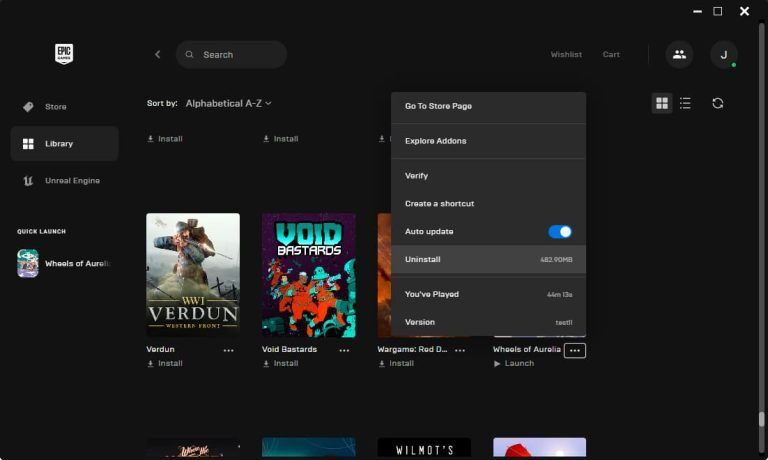Open the Library section

pyautogui.click(x=64, y=144)
